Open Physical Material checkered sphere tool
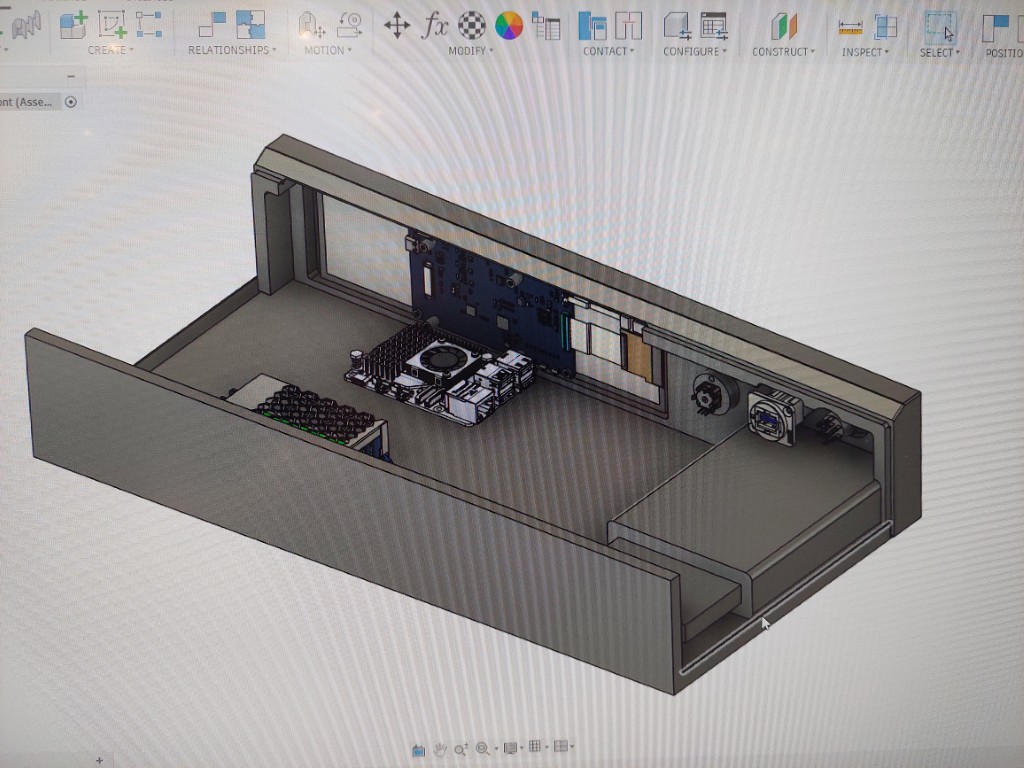The image size is (1024, 768). [472, 25]
